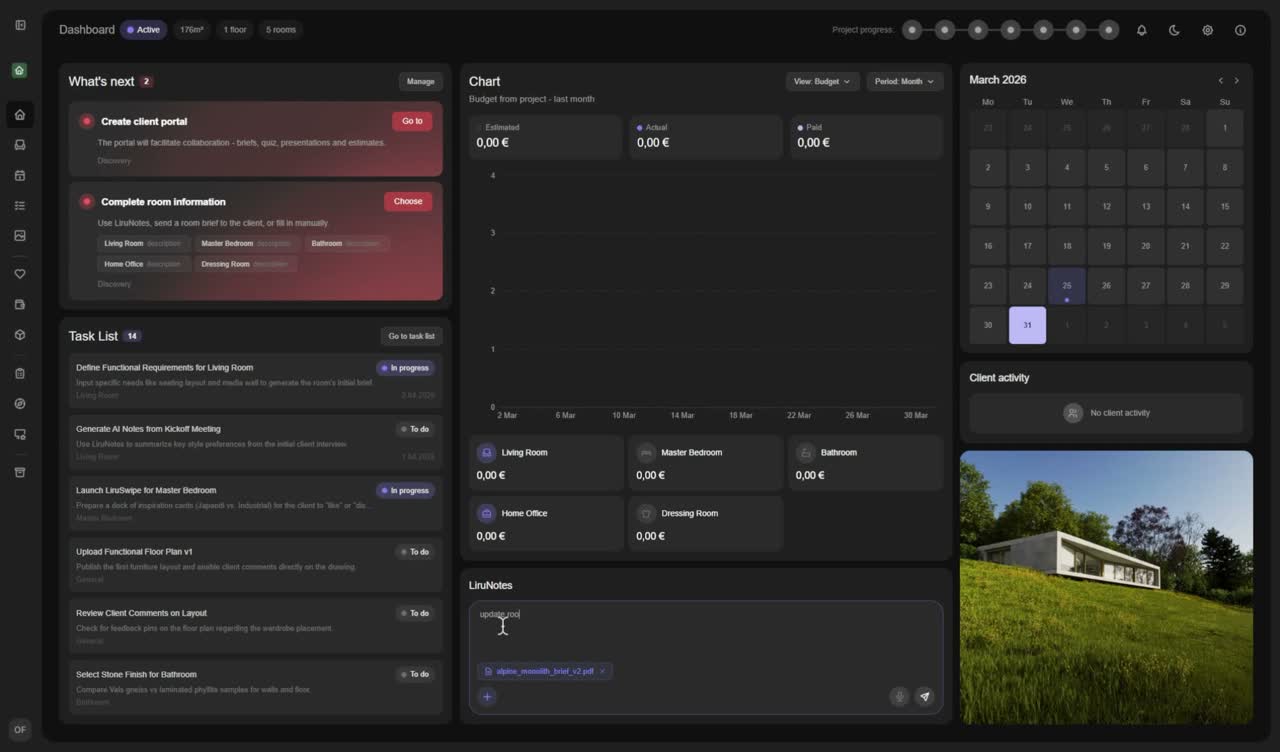The image size is (1280, 752).
Task: Start voice input with the microphone icon
Action: pyautogui.click(x=899, y=697)
